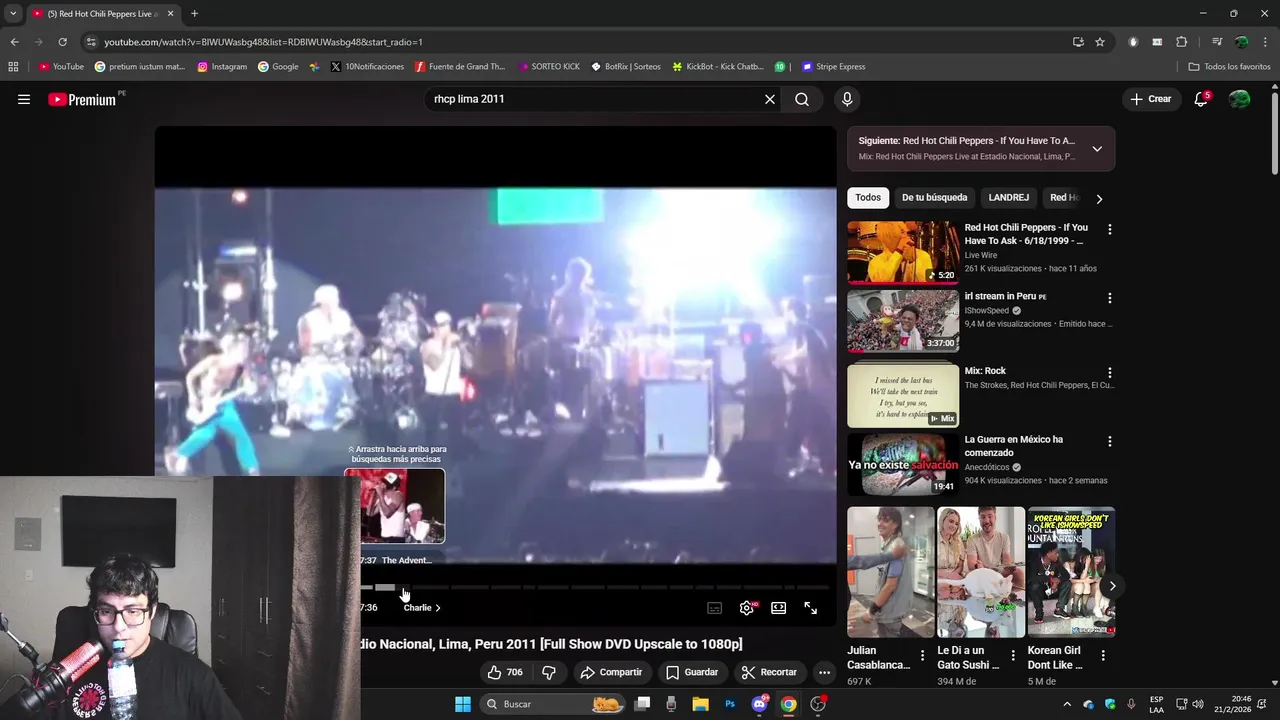Like the video with thumbs-up 706

point(505,672)
